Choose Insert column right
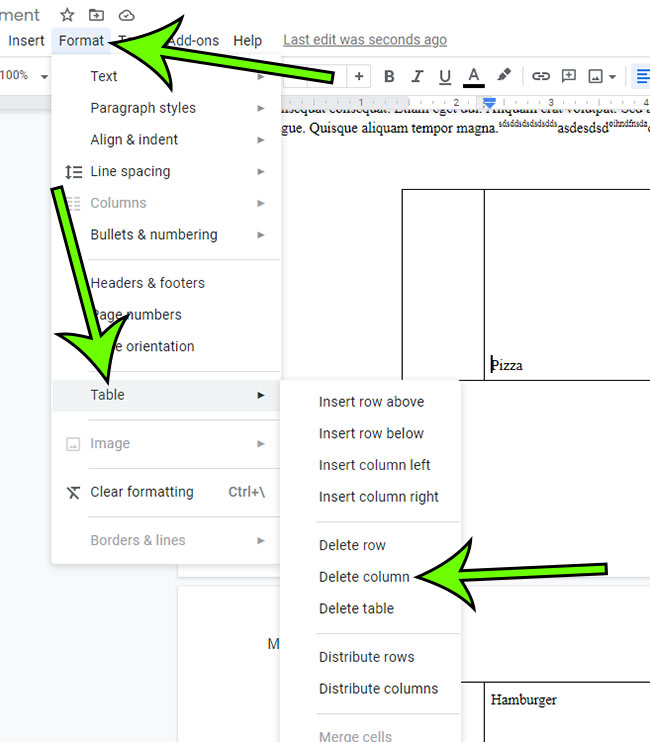The width and height of the screenshot is (650, 742). point(370,497)
